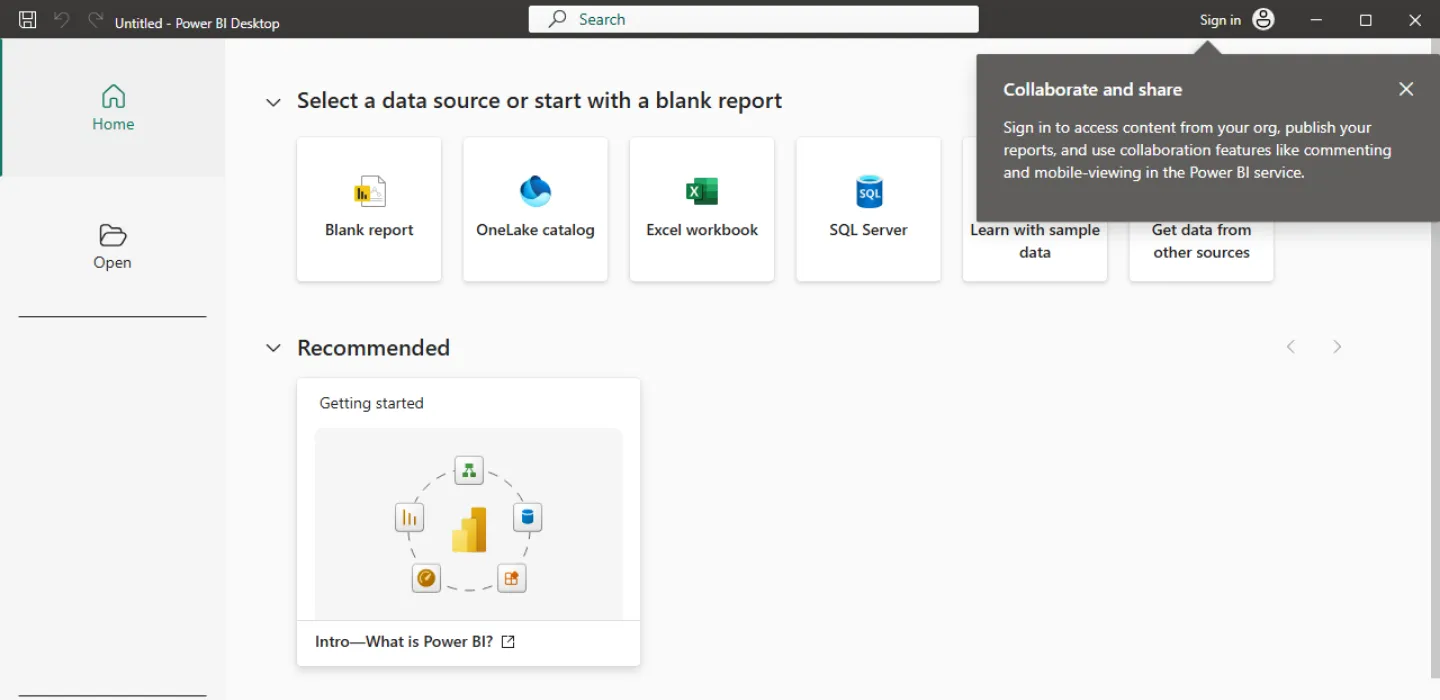Go to next recommended items
This screenshot has height=700, width=1440.
(x=1337, y=347)
